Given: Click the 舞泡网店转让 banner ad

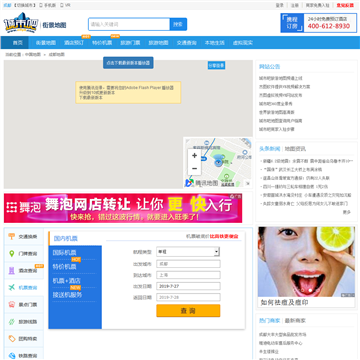Looking at the screenshot, I should (x=123, y=208).
